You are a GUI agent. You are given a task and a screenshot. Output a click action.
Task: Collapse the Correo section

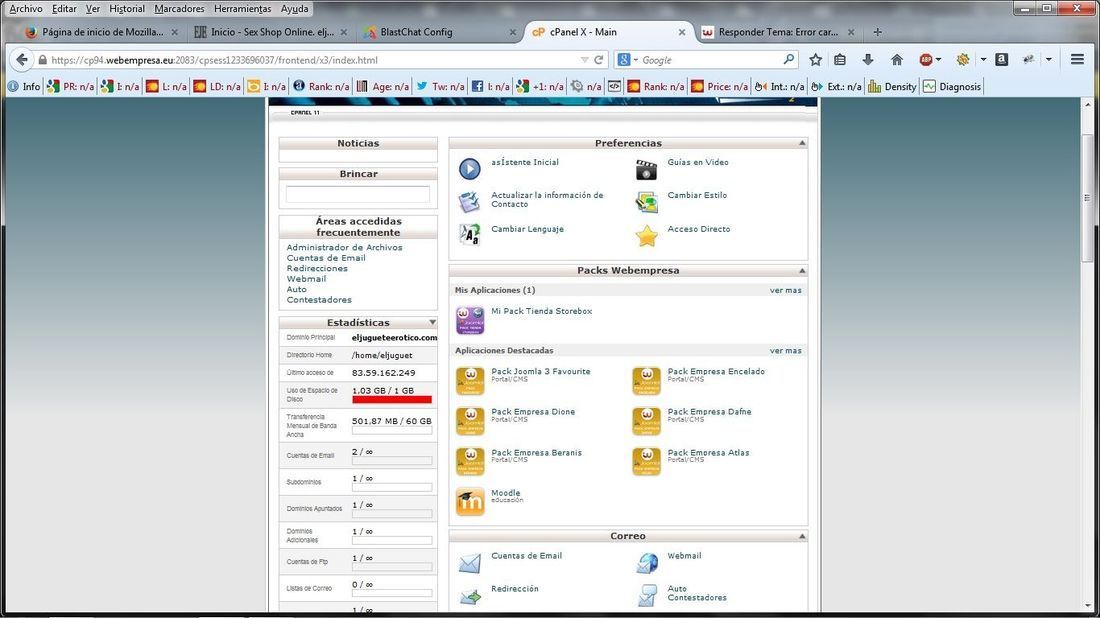(x=802, y=536)
